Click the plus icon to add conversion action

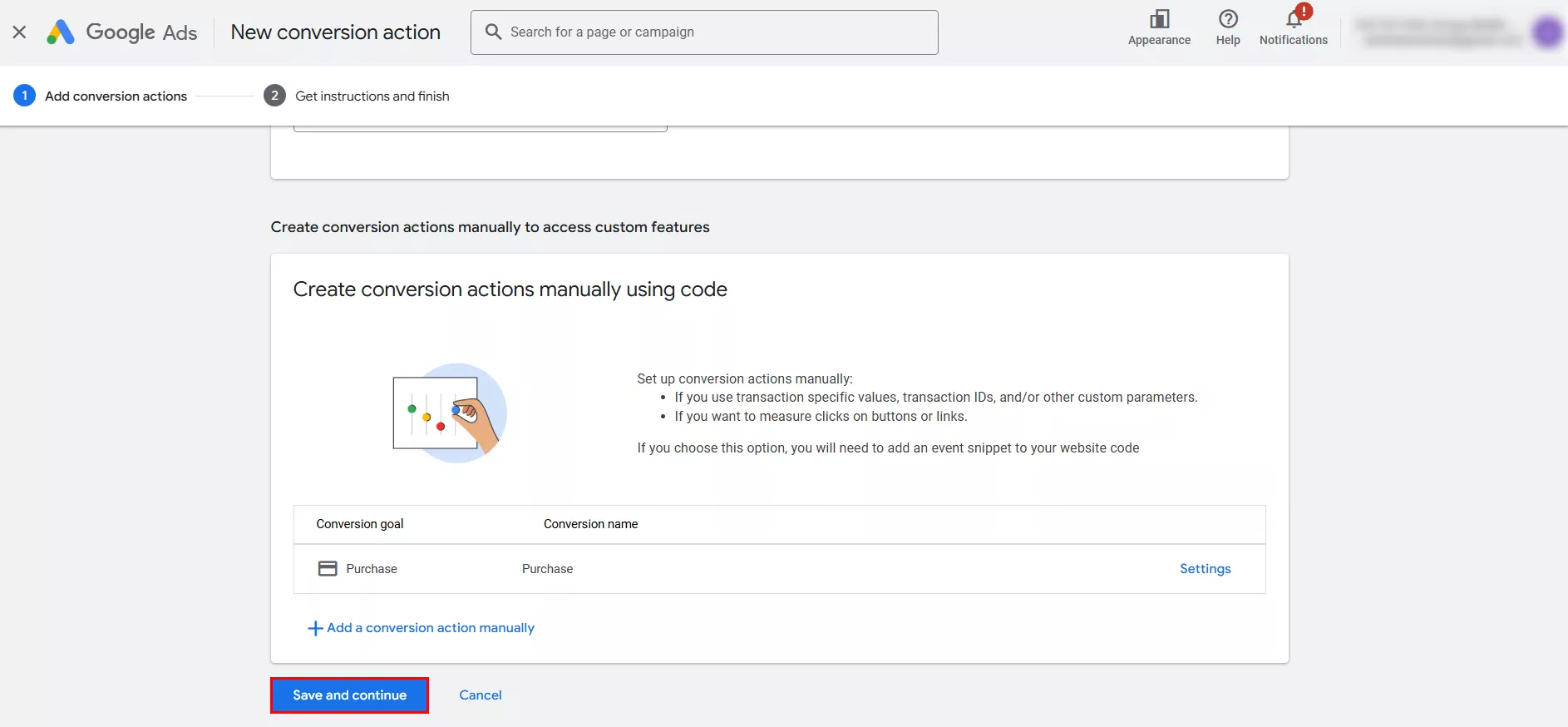(x=315, y=629)
